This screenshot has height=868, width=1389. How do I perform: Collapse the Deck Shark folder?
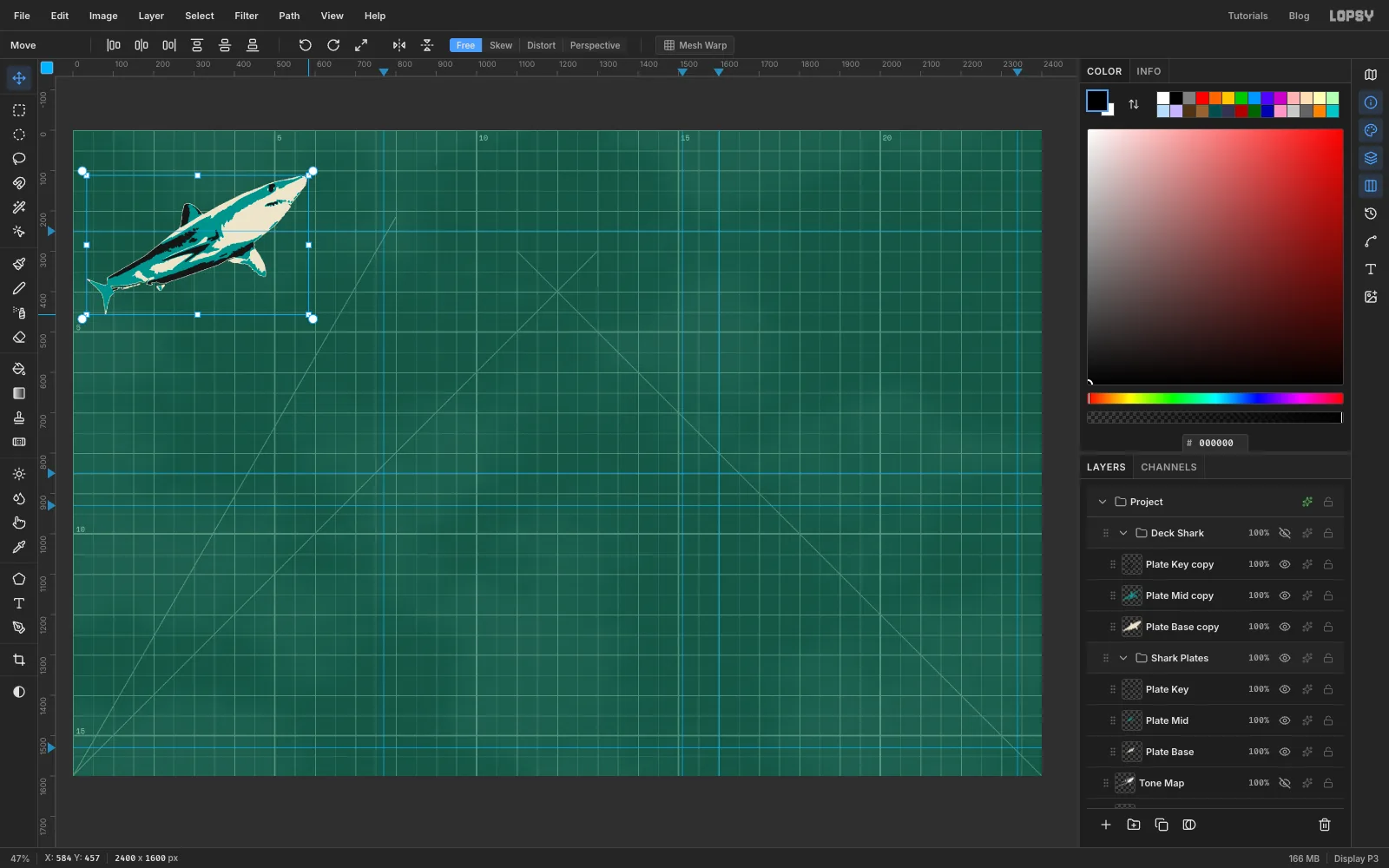pos(1123,533)
